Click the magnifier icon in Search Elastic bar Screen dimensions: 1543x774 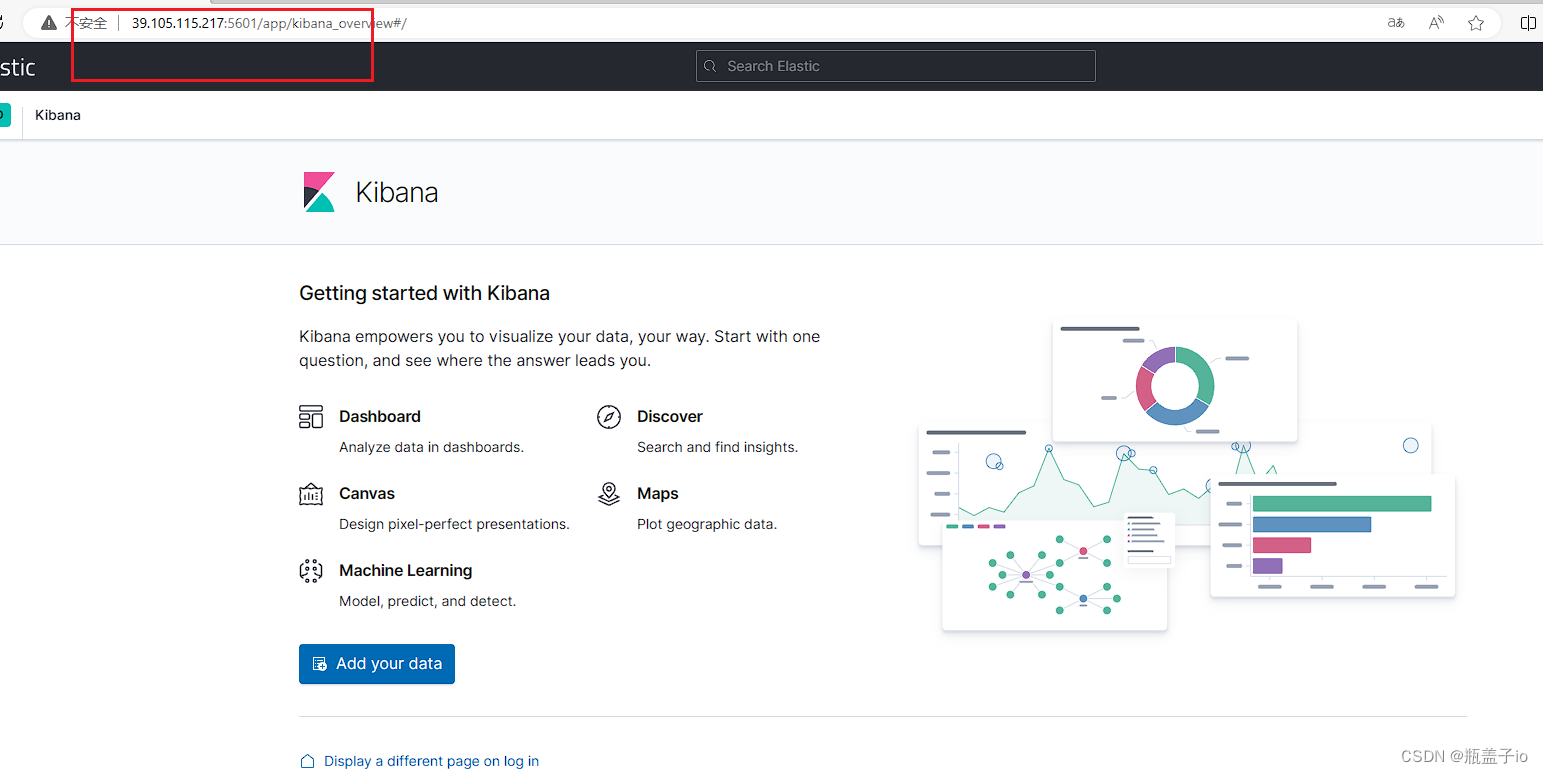click(x=711, y=66)
